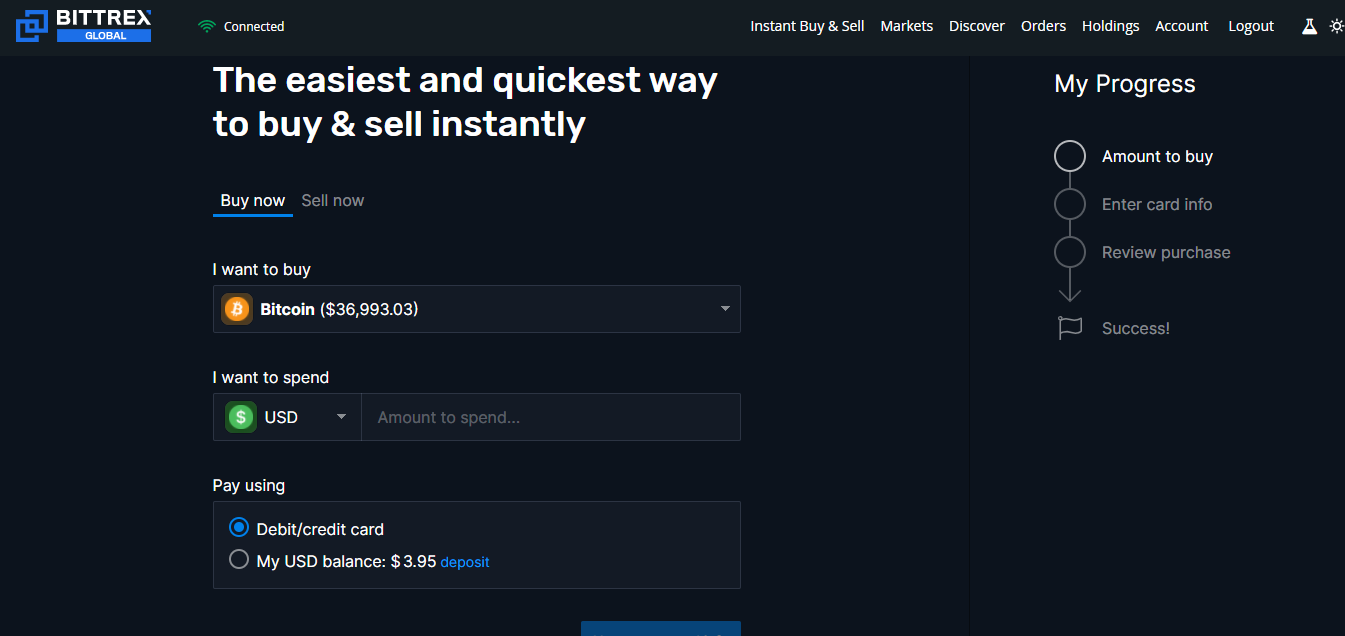Click the green Wi-Fi connection status icon
This screenshot has height=636, width=1345.
click(207, 27)
